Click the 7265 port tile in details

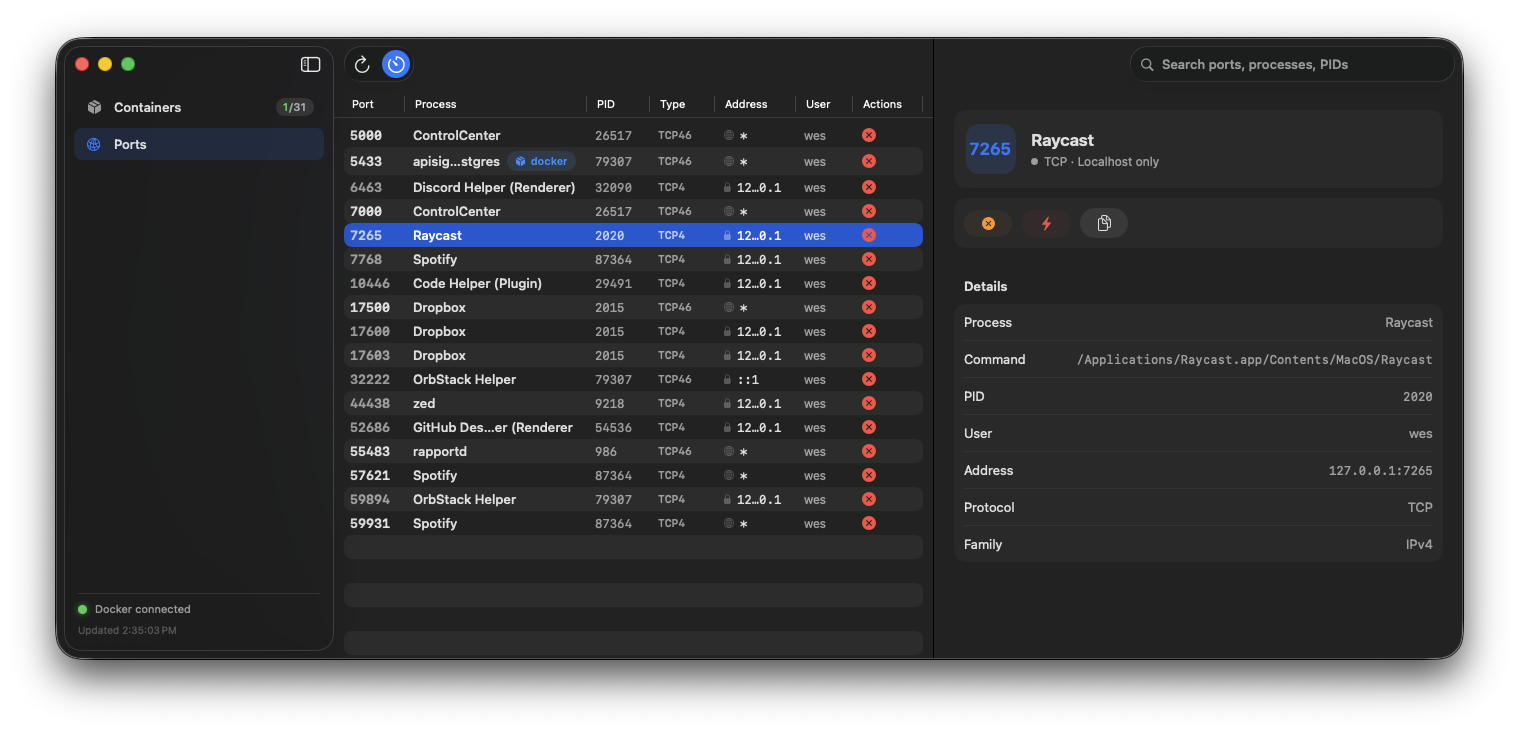tap(990, 149)
